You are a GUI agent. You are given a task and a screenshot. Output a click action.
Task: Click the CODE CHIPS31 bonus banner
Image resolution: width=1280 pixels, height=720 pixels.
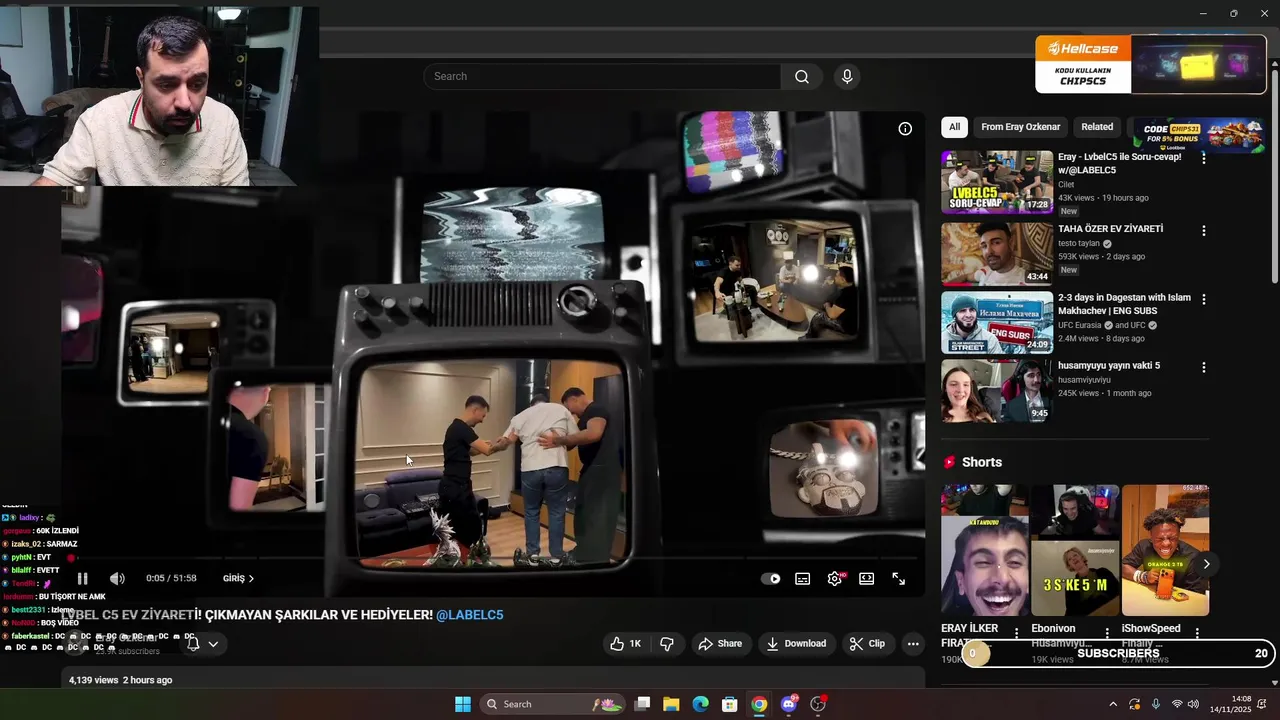(1203, 135)
